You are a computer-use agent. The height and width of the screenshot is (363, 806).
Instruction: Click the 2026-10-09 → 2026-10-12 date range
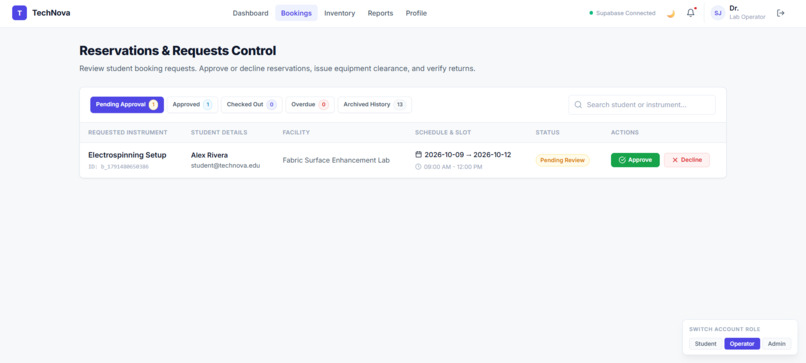(468, 154)
